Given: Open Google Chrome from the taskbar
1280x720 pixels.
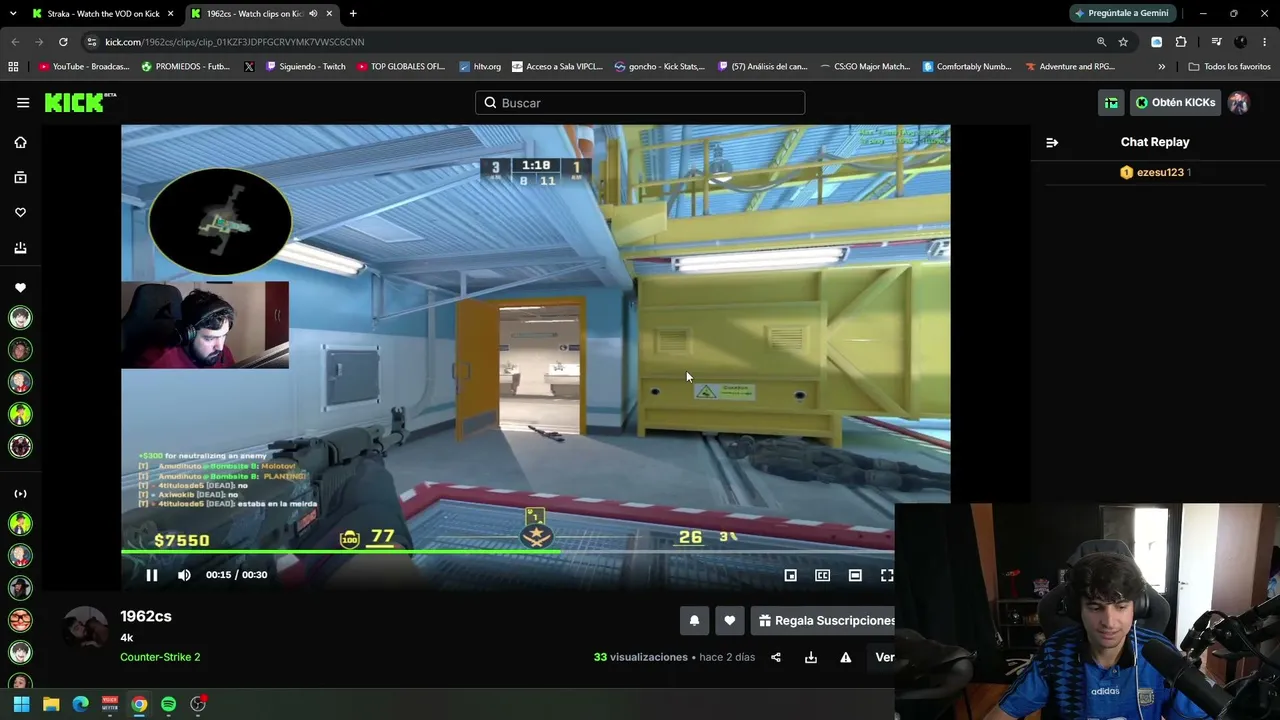Looking at the screenshot, I should coord(139,704).
